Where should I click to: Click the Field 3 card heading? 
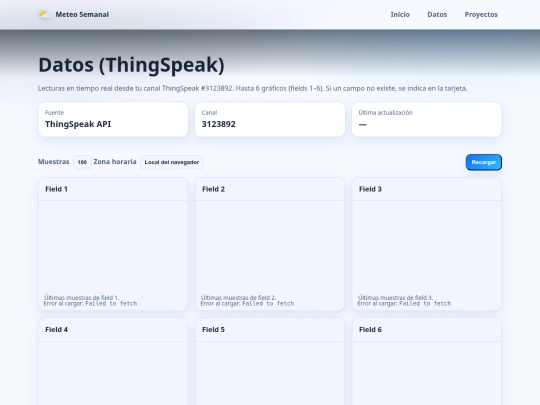click(x=370, y=189)
